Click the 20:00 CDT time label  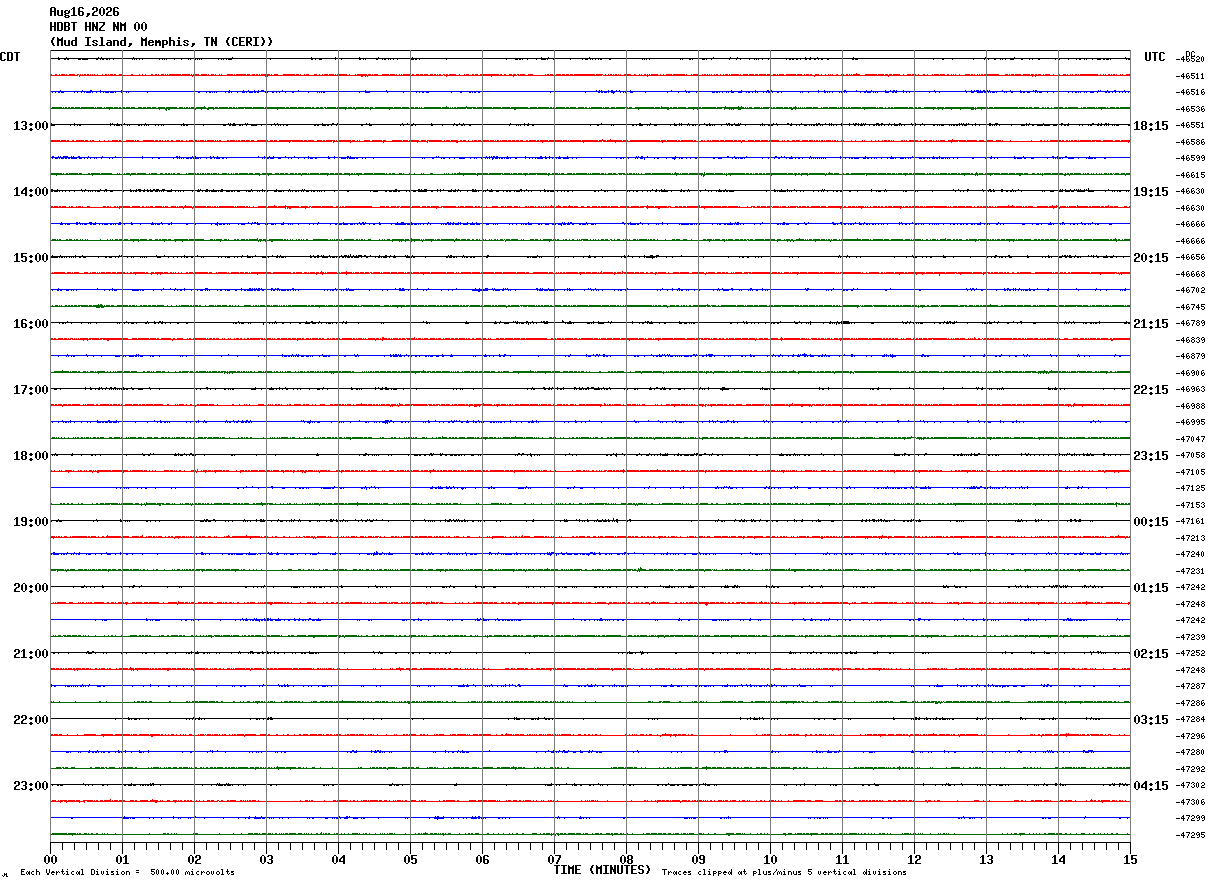(31, 588)
